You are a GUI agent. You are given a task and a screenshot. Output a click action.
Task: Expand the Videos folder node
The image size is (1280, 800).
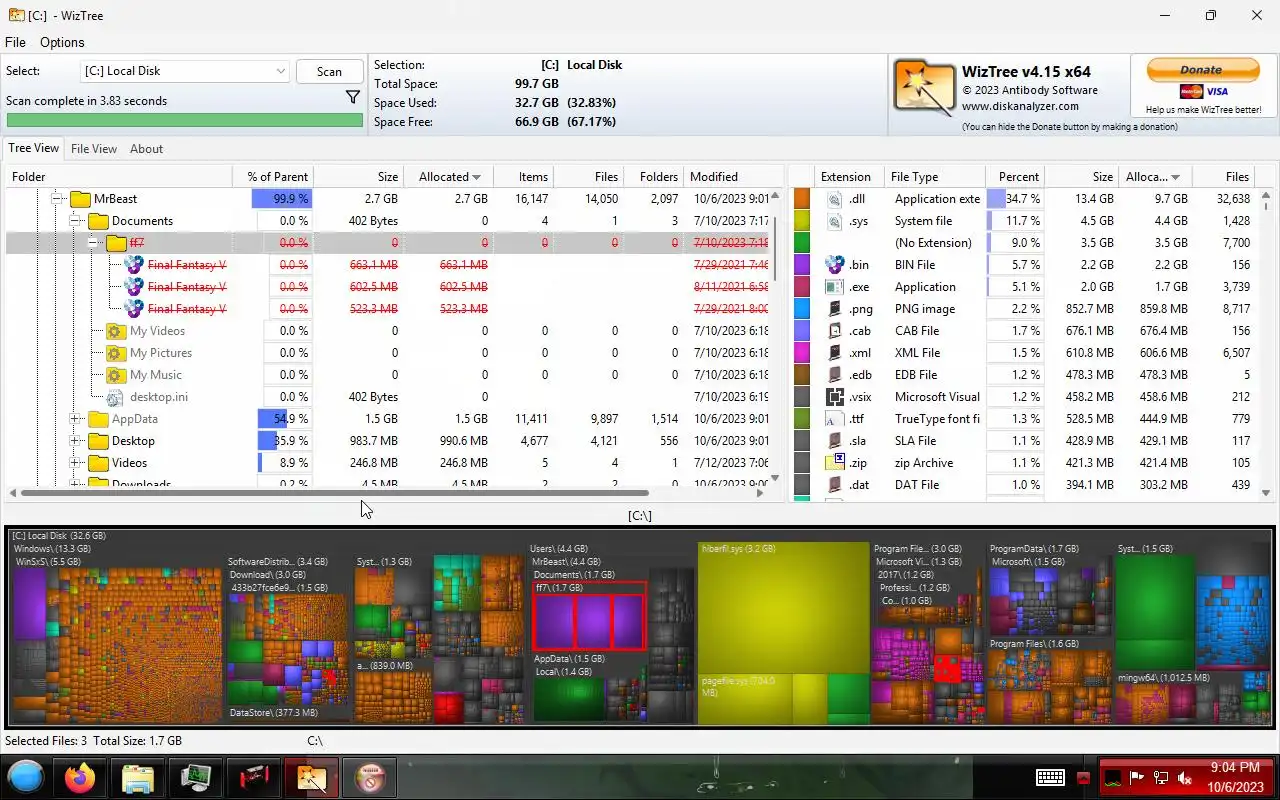pyautogui.click(x=75, y=463)
